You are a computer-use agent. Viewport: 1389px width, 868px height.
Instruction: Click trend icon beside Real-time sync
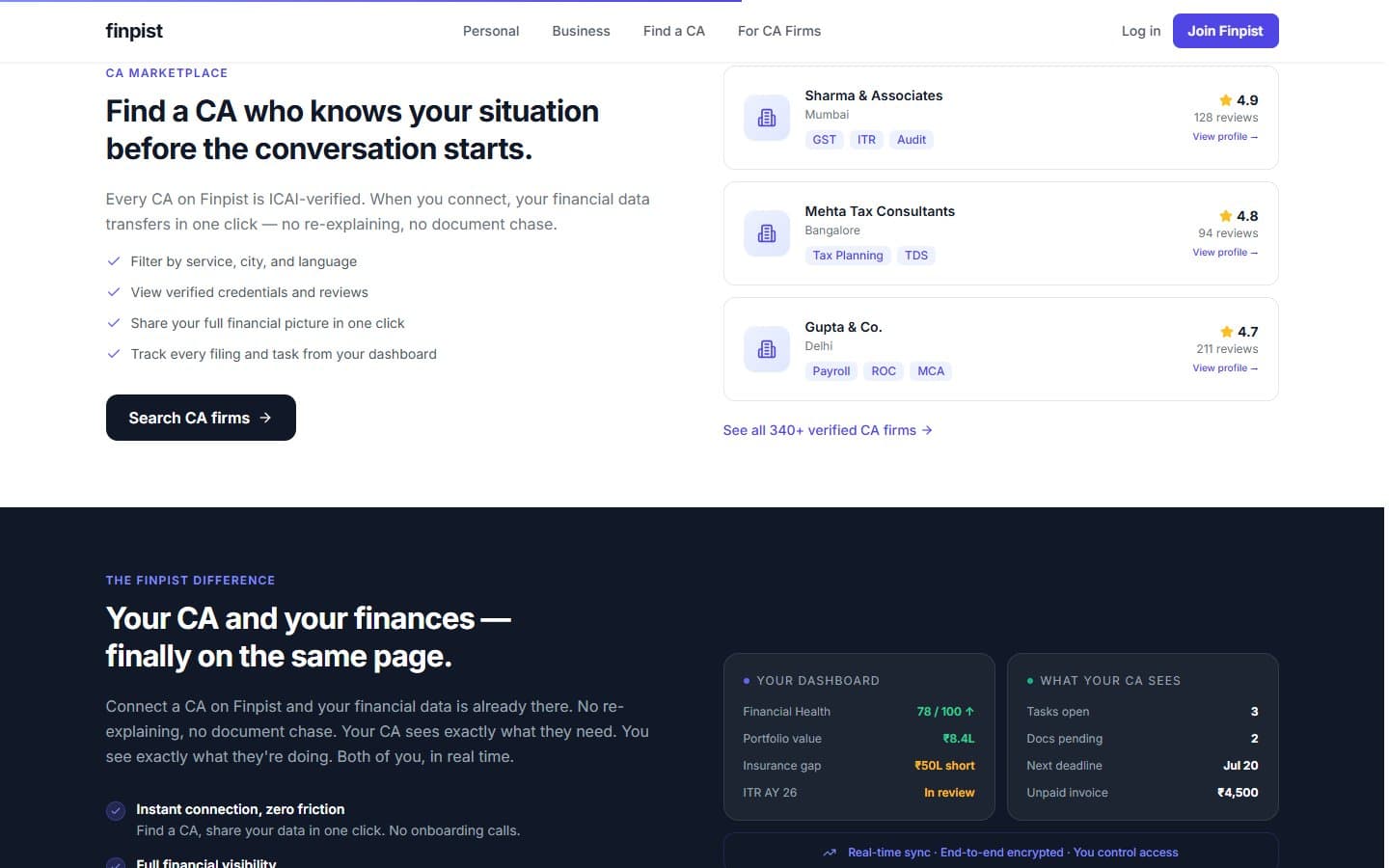[x=830, y=853]
